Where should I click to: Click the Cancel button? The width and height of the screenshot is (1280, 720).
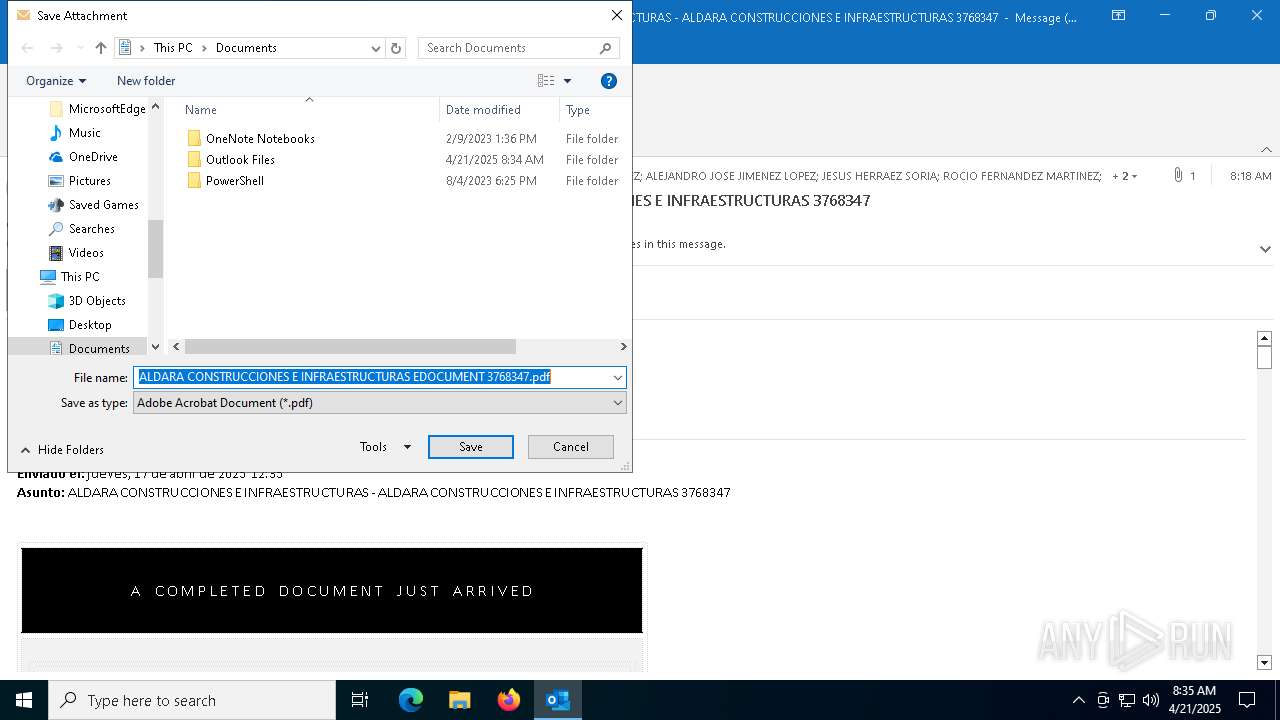571,447
